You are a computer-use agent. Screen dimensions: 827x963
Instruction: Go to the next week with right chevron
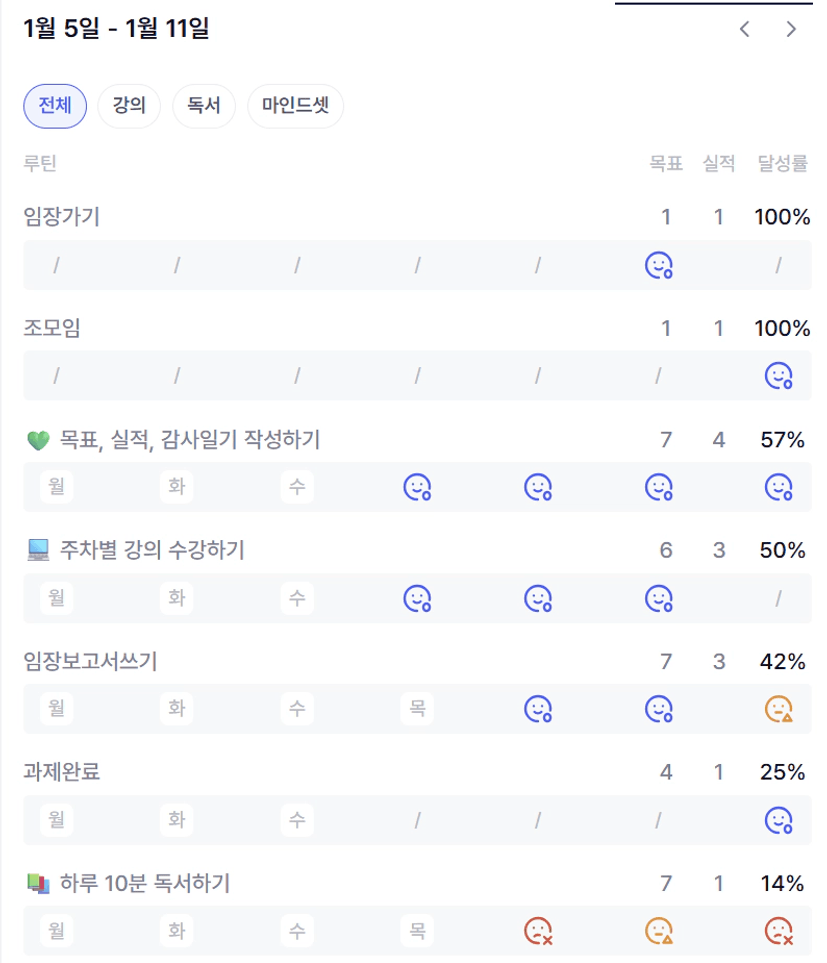click(x=791, y=29)
